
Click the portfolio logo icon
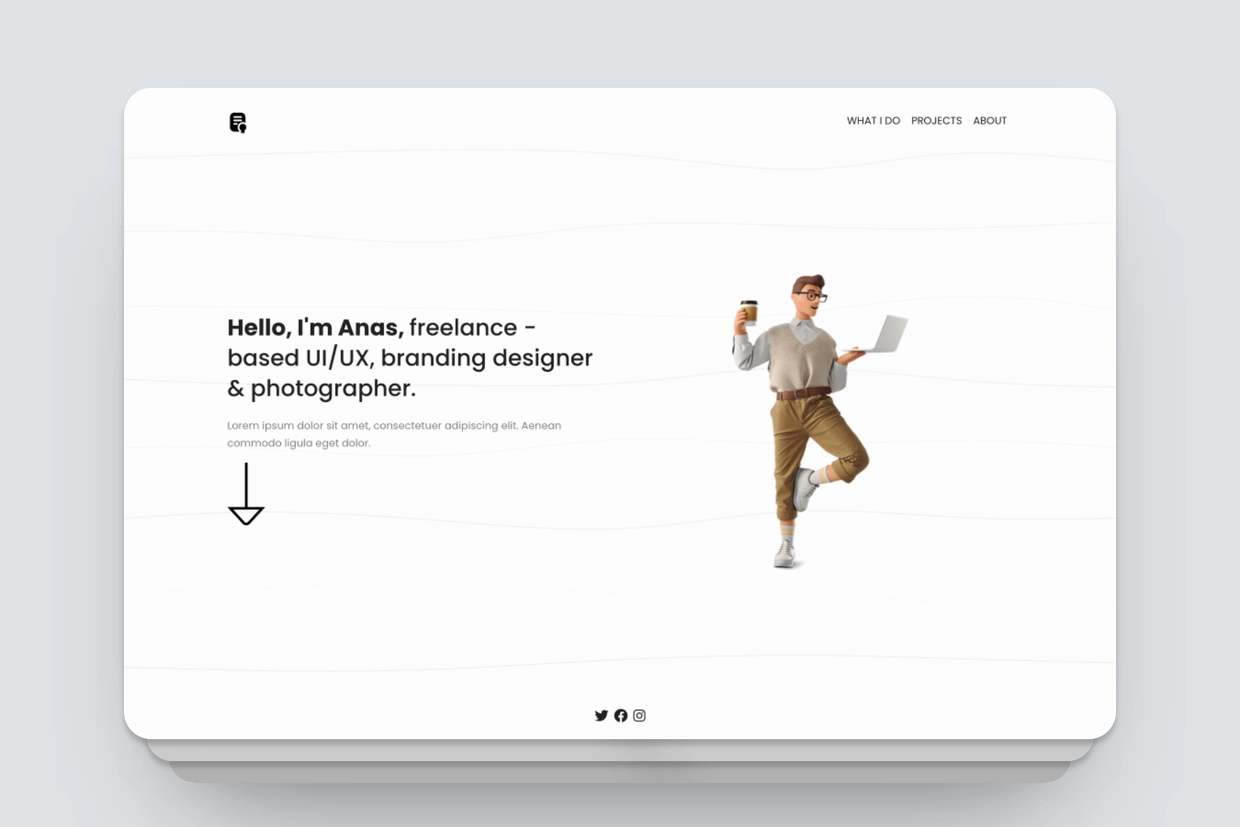[237, 122]
